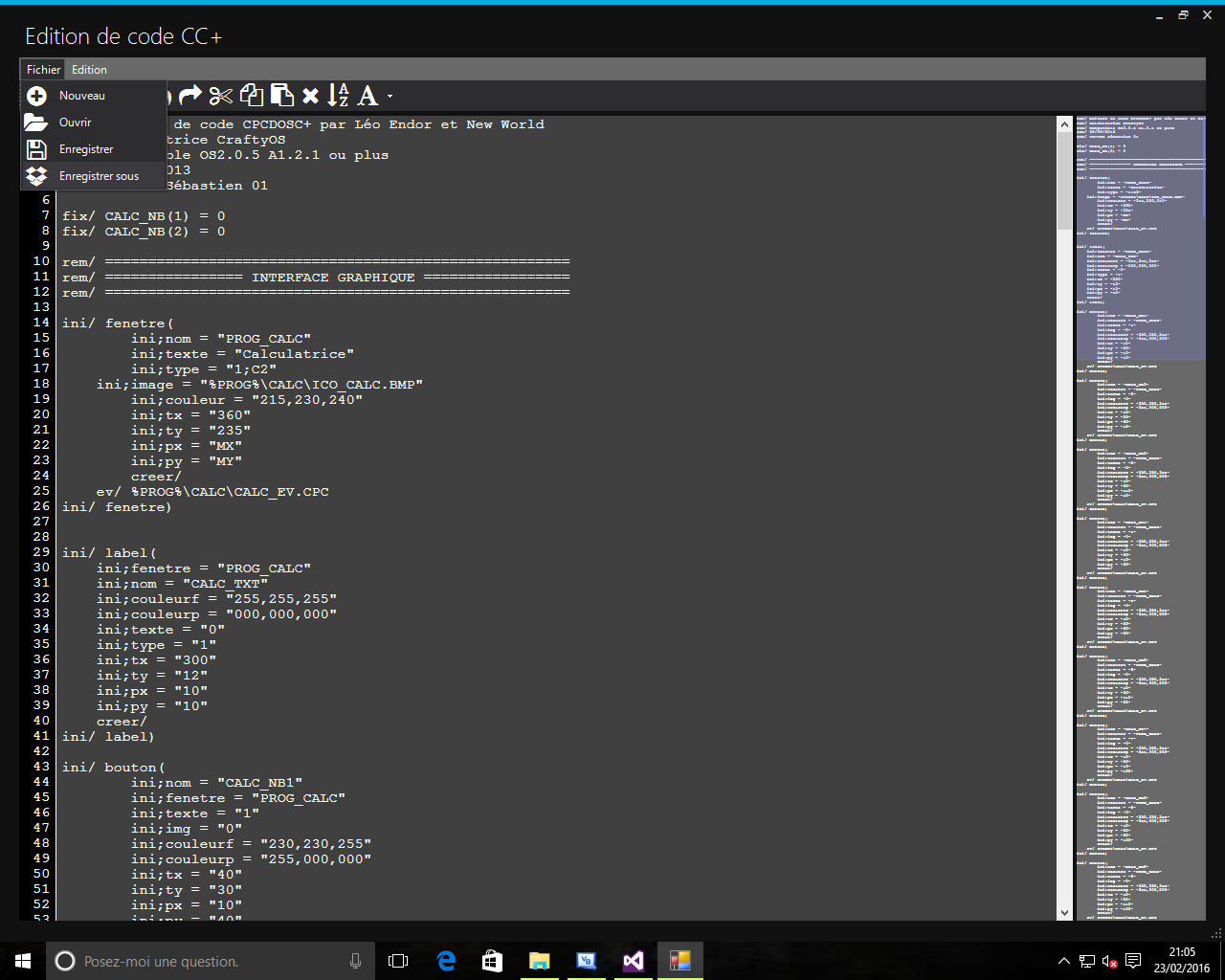1225x980 pixels.
Task: Click the 'ini/ fenetre)' closing line 26
Action: 117,507
